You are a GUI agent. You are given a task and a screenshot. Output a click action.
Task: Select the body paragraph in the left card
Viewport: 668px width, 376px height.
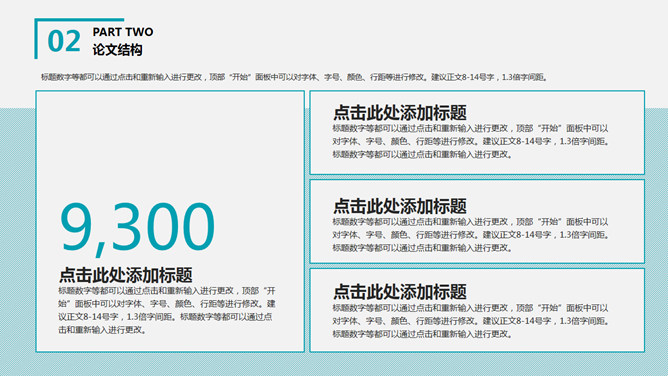tap(167, 310)
